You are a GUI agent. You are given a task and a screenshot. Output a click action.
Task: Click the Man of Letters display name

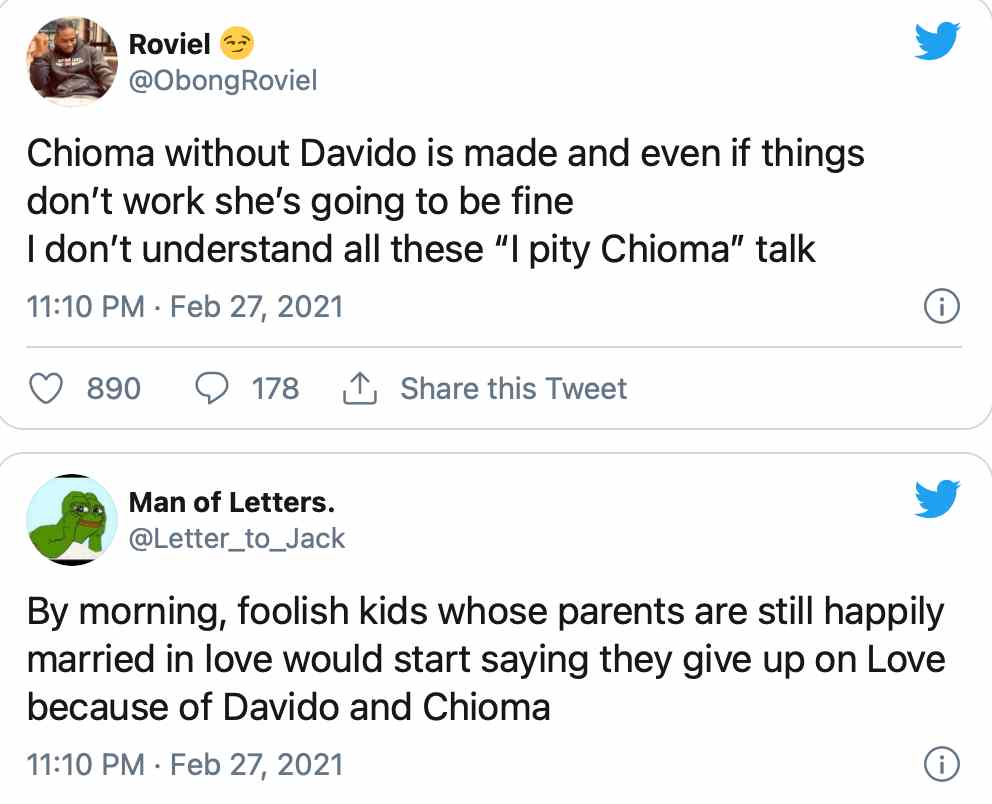(x=232, y=502)
